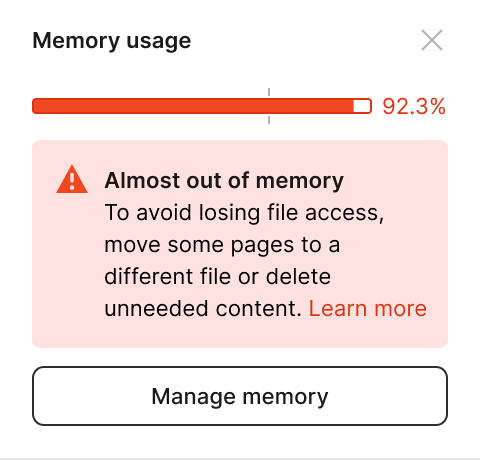This screenshot has height=460, width=480.
Task: Click the word 'more' in Learn more
Action: tap(400, 308)
